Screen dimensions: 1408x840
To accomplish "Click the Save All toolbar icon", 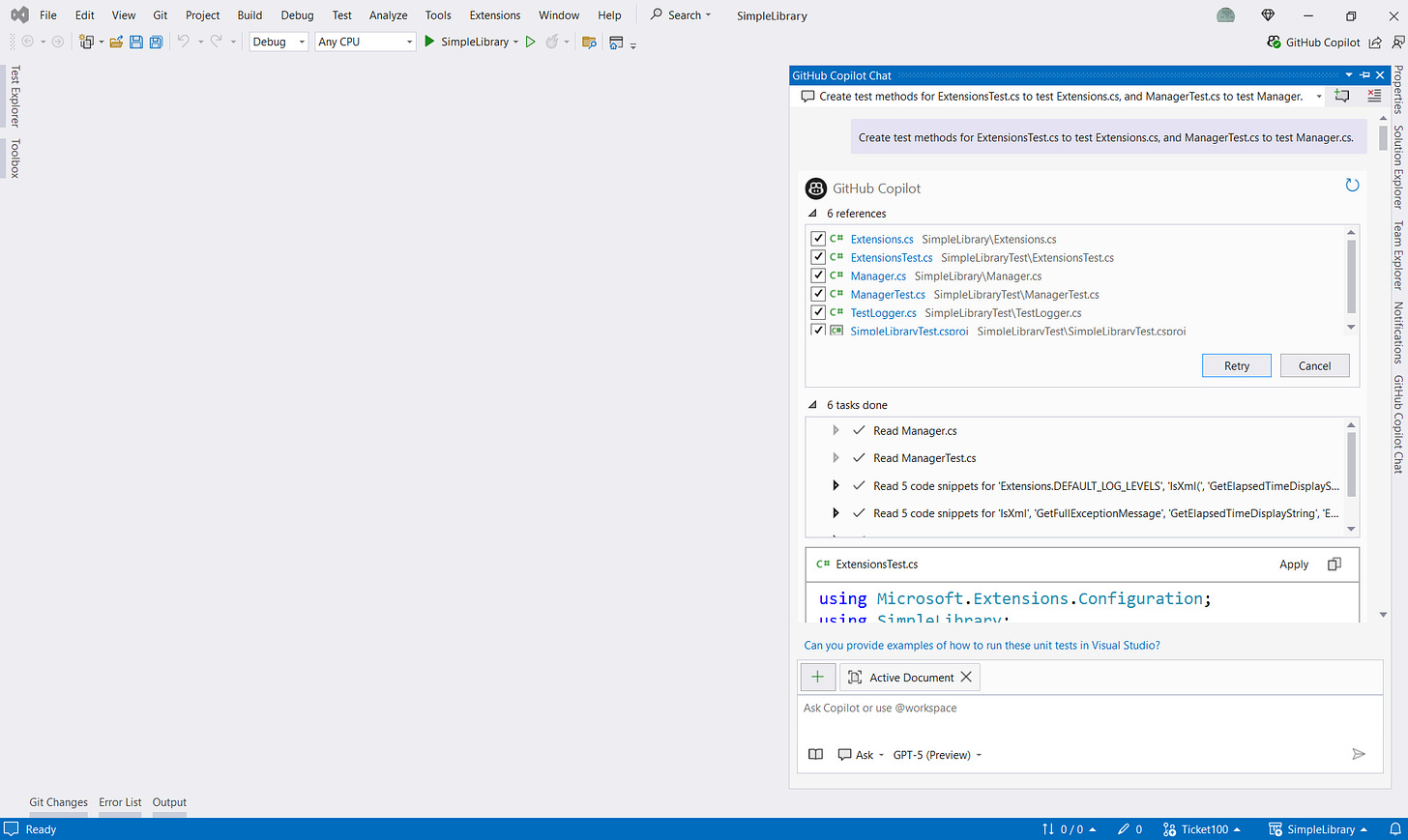I will click(x=156, y=42).
